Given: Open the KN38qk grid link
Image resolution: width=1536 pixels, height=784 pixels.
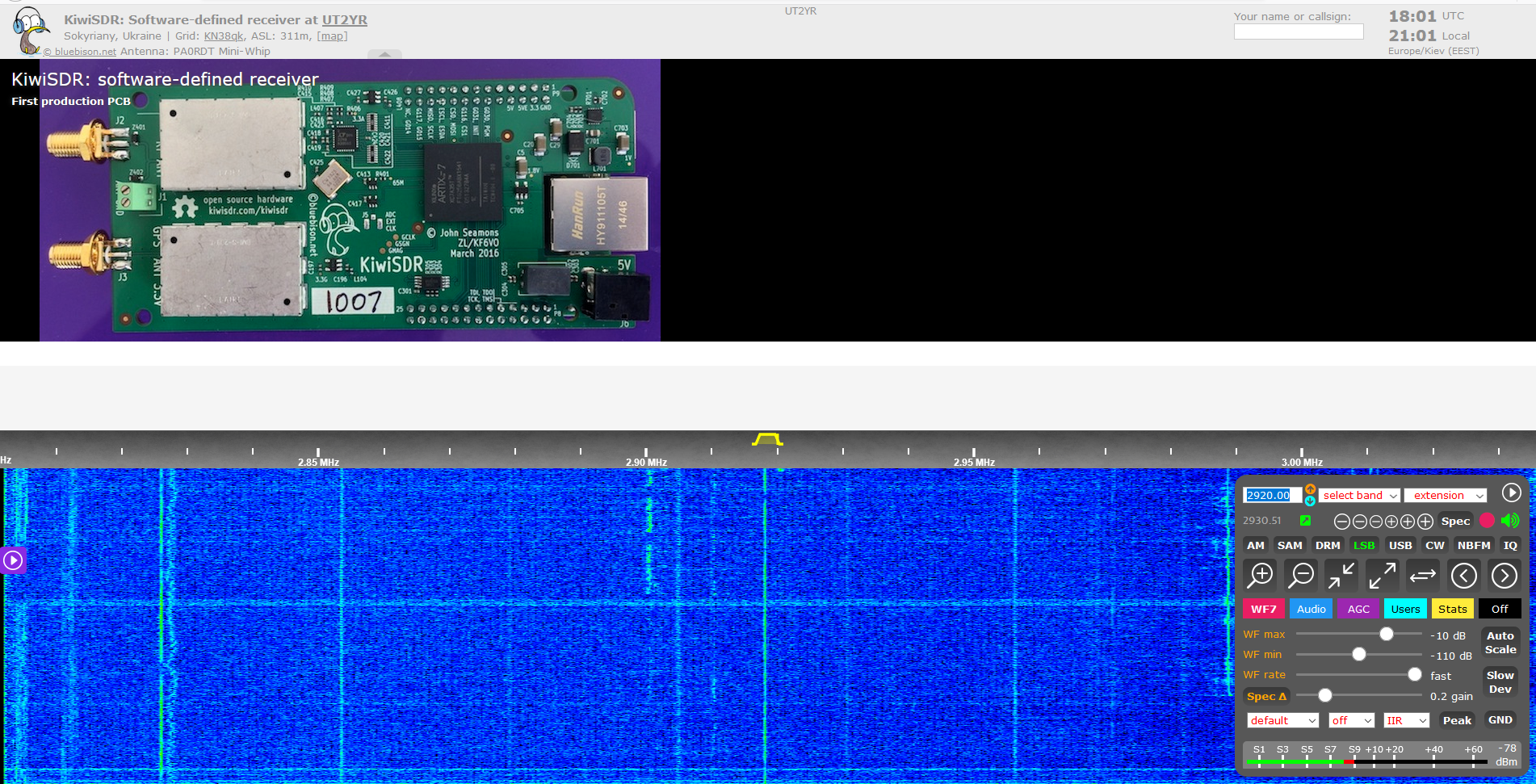Looking at the screenshot, I should tap(224, 36).
